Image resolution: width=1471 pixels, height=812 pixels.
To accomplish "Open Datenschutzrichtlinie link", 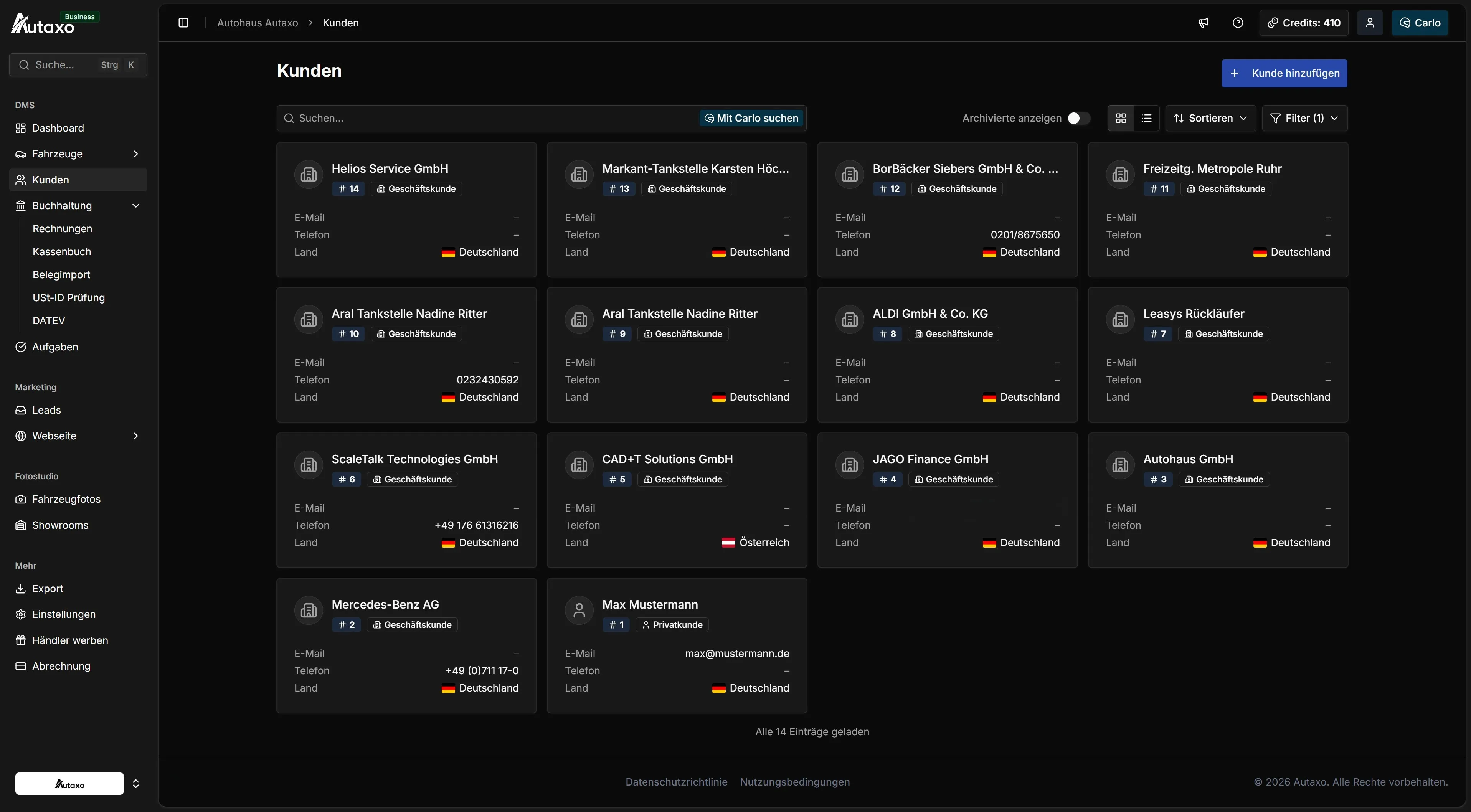I will [676, 782].
